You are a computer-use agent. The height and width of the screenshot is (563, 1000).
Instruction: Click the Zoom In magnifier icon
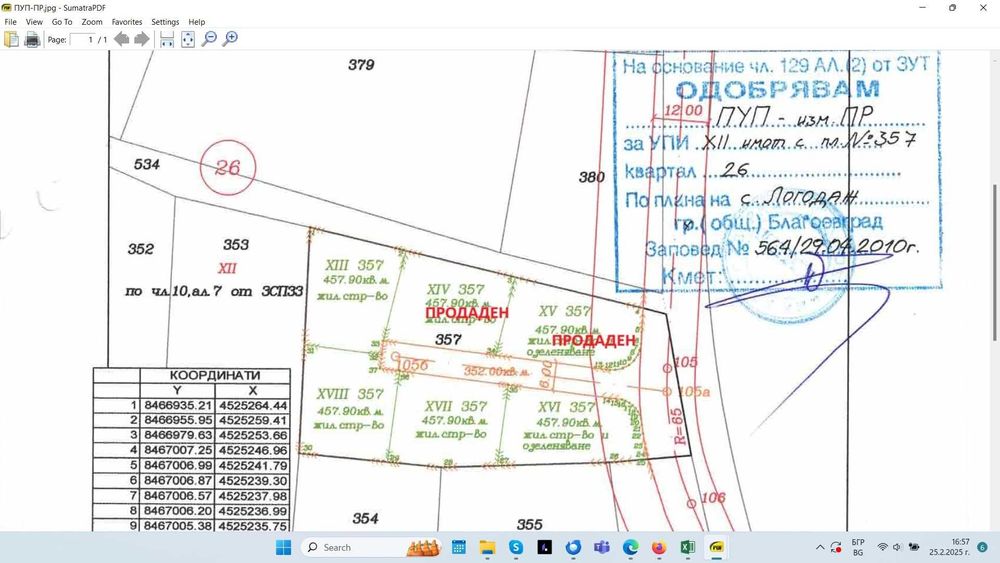(x=230, y=40)
